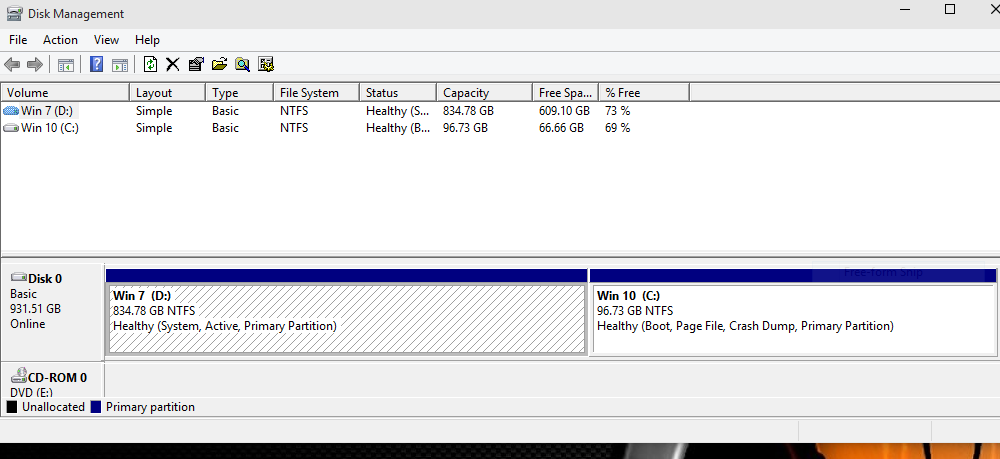
Task: Maximize the Disk Management window
Action: 950,9
